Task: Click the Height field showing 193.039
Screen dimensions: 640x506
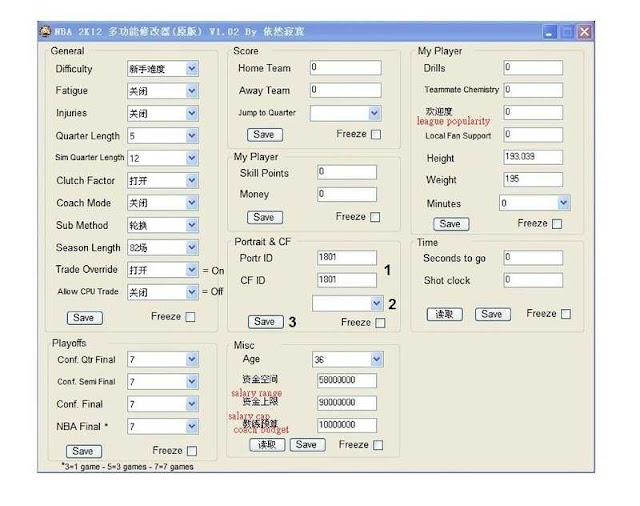Action: [533, 157]
